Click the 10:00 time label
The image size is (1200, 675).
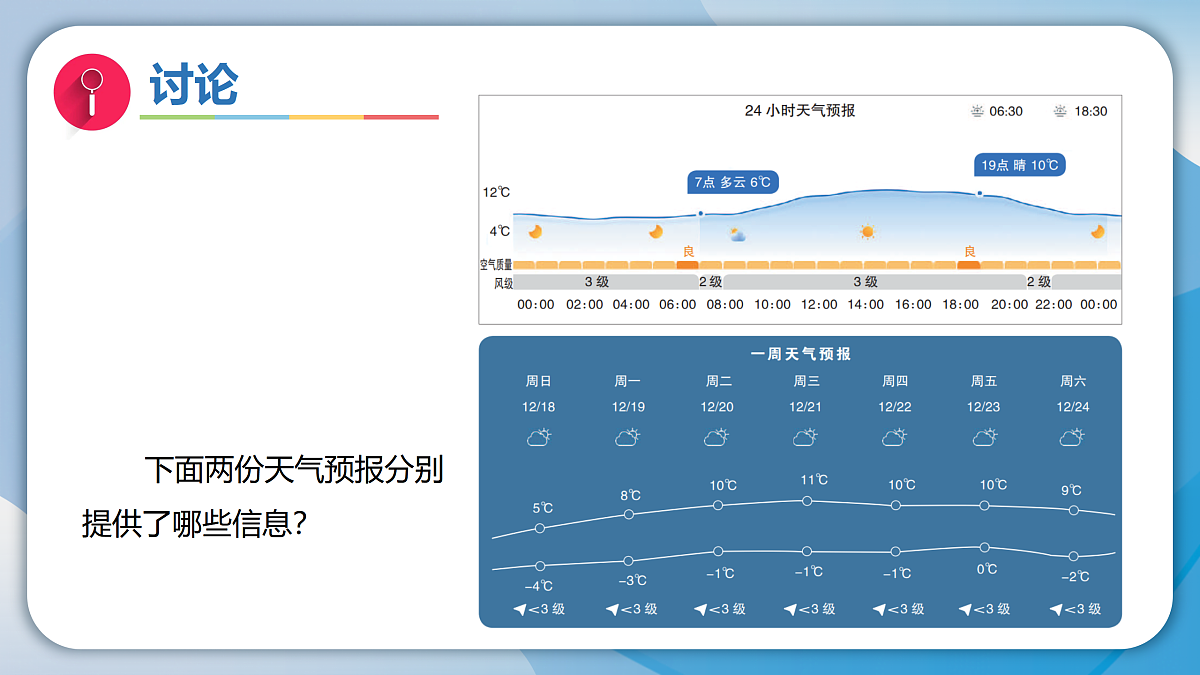772,304
